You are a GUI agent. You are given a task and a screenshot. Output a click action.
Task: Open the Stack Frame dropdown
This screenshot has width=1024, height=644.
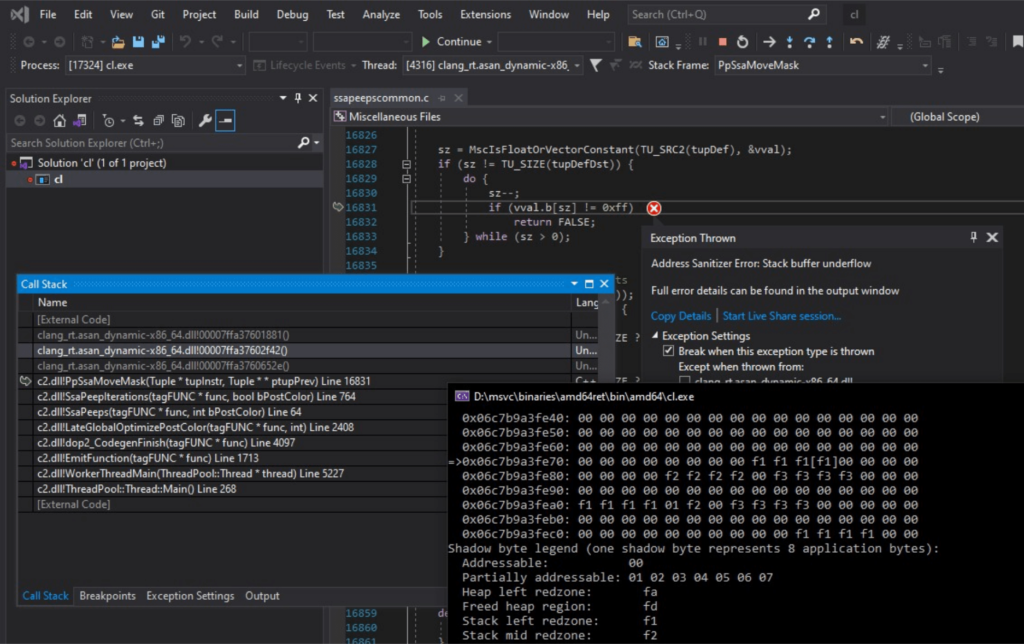pos(925,65)
